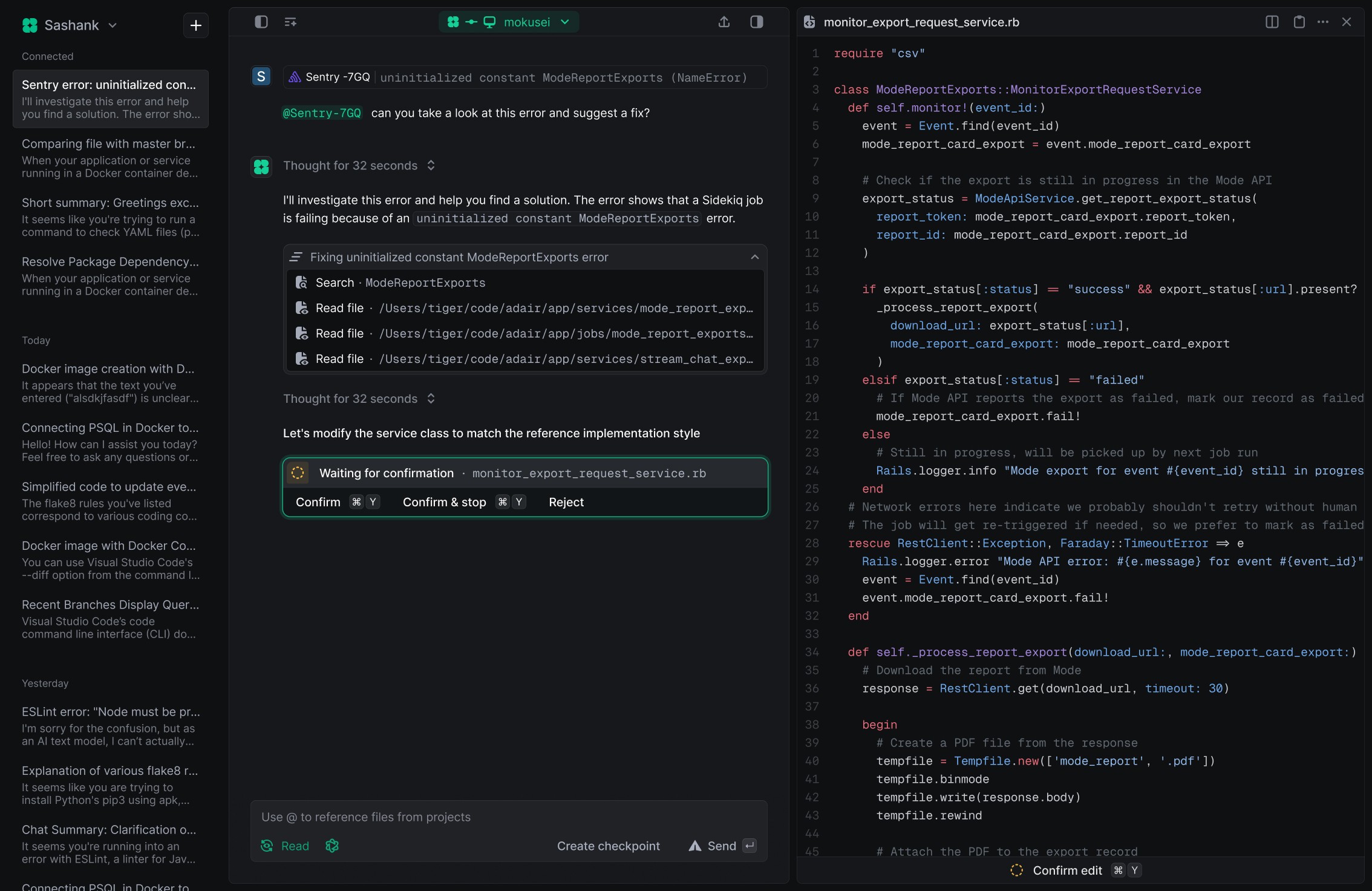Click the model settings clover icon
This screenshot has width=1372, height=891.
(x=332, y=846)
